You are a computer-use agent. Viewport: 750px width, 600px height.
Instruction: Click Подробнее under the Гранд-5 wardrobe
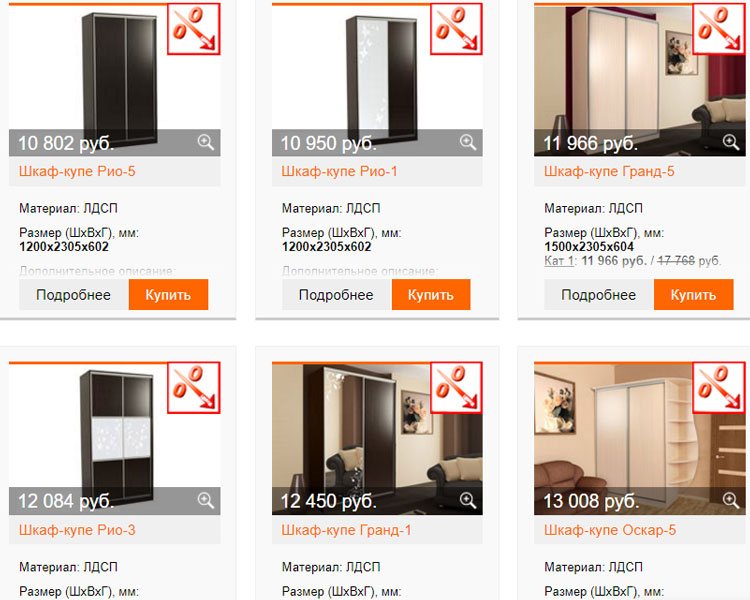599,295
